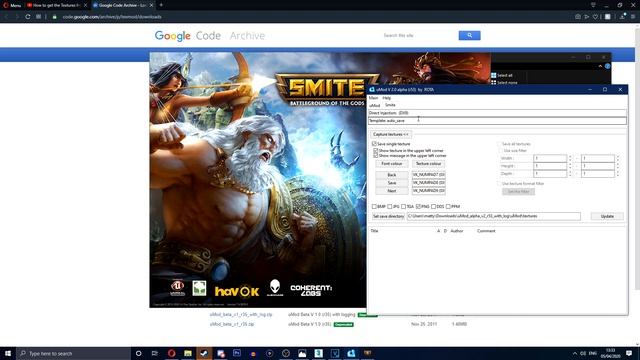Open the Opera downloads icon
The height and width of the screenshot is (360, 640).
tap(622, 17)
